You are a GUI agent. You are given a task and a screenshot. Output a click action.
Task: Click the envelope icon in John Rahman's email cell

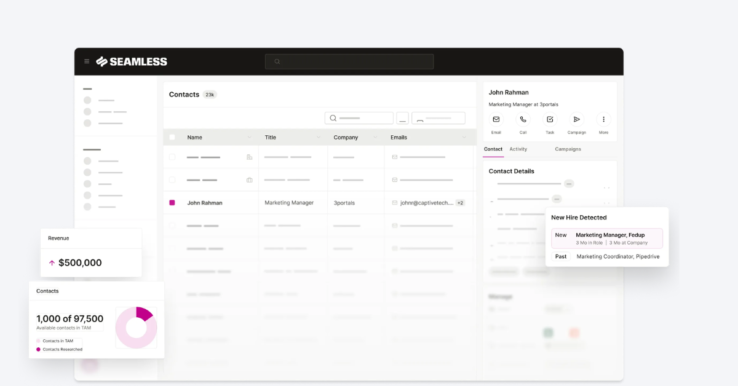point(394,203)
